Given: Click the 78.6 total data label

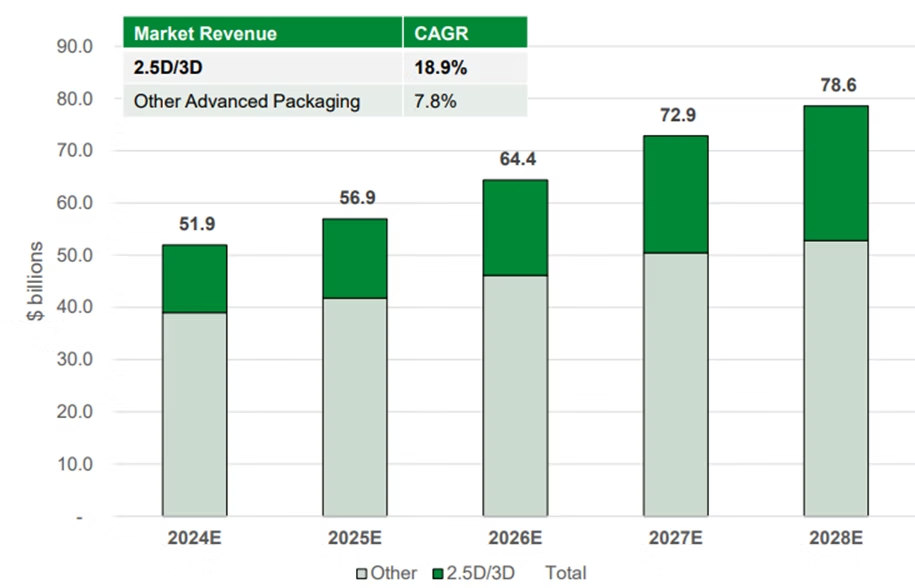Looking at the screenshot, I should point(839,85).
